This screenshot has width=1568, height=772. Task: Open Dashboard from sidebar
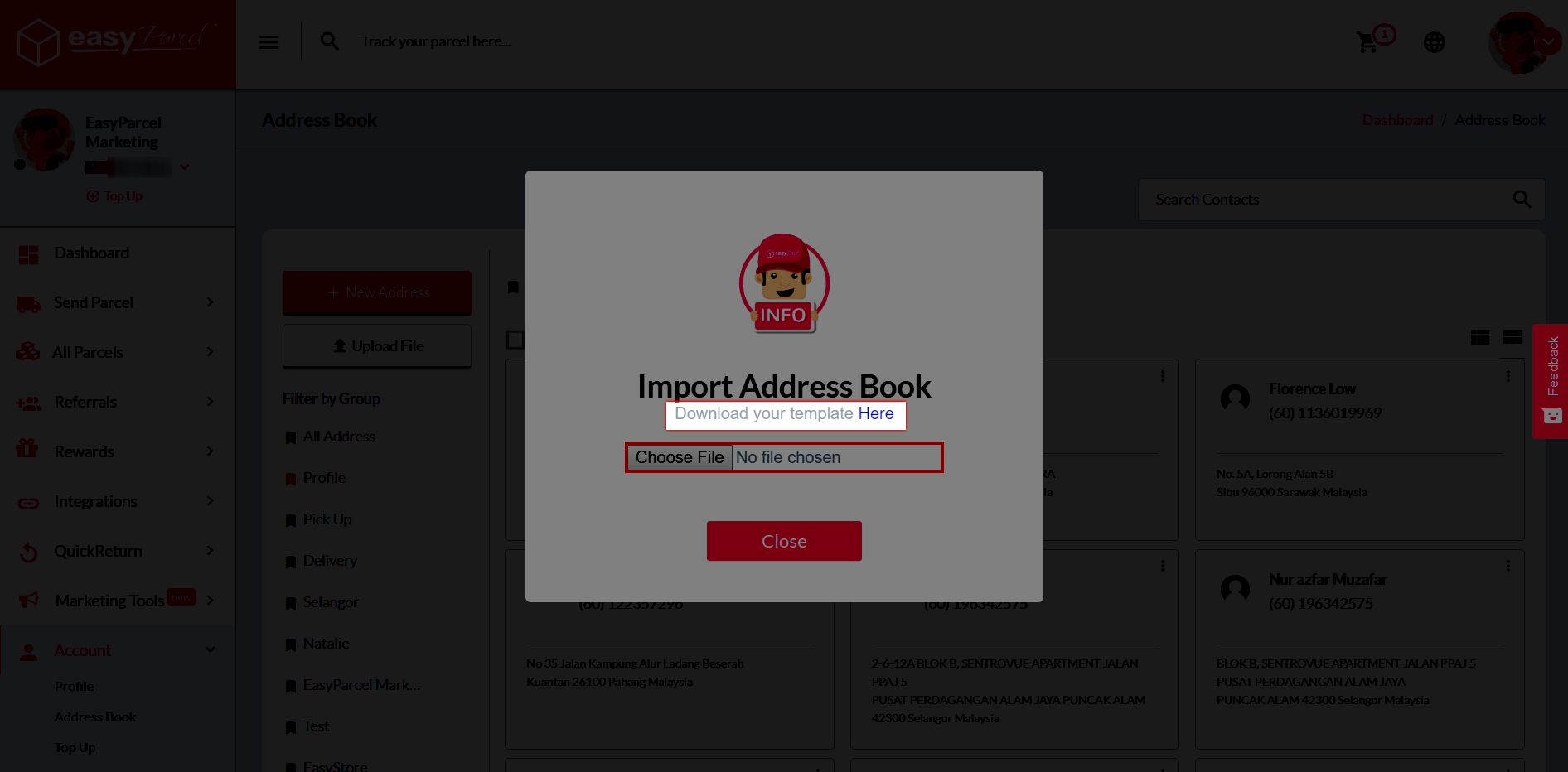[91, 253]
